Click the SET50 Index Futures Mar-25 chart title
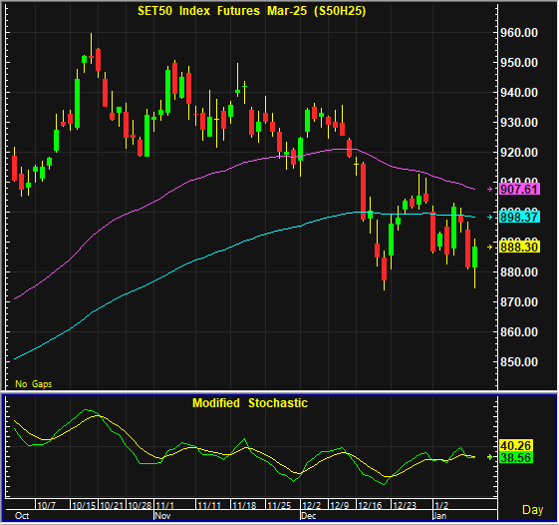This screenshot has height=525, width=559. (252, 11)
